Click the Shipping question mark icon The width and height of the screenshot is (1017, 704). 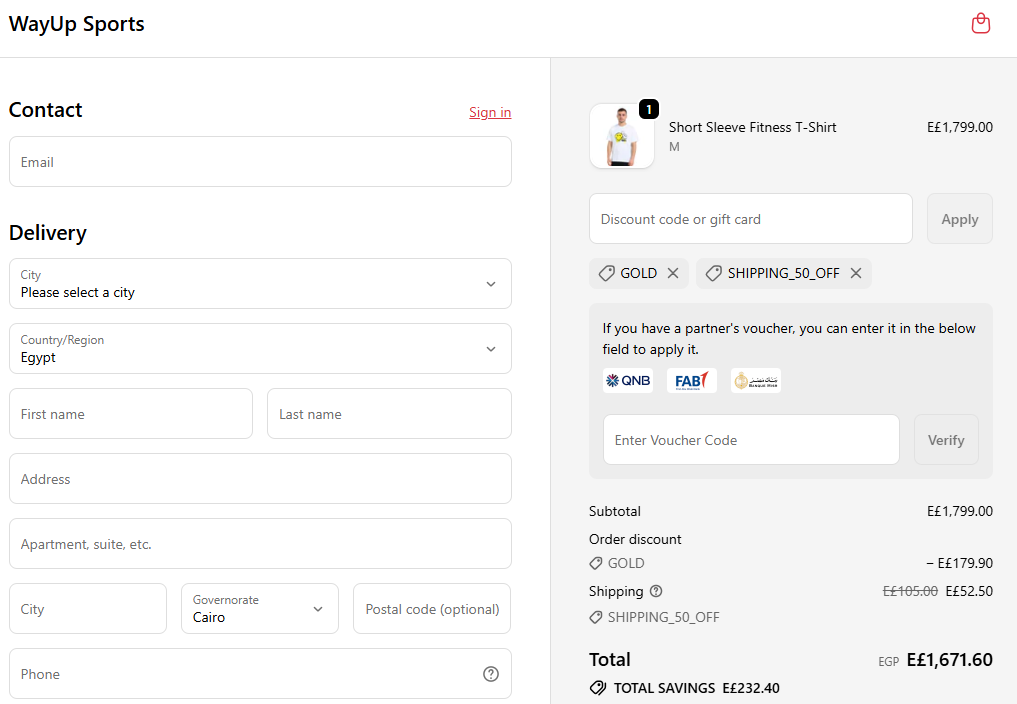(x=655, y=591)
